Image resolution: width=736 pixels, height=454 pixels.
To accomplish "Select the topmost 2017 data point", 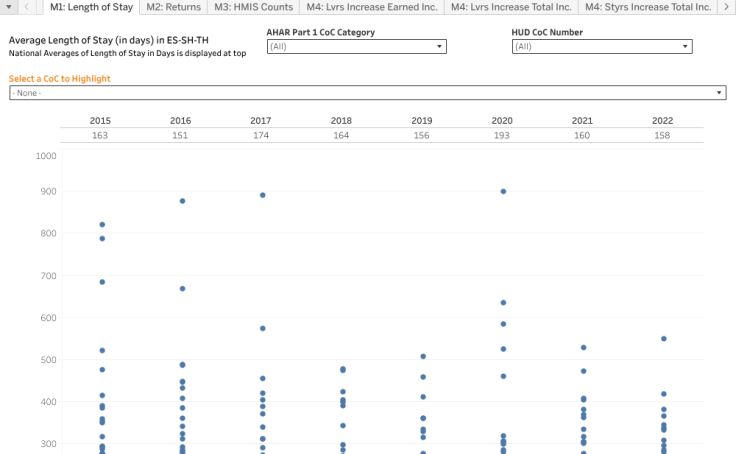I will click(262, 195).
